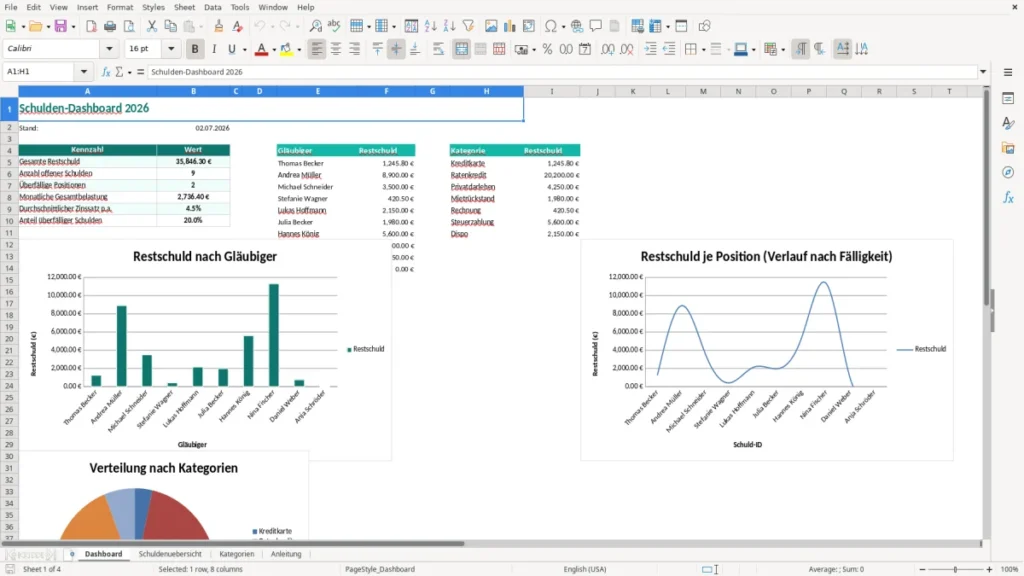Viewport: 1024px width, 576px height.
Task: Toggle print preview
Action: point(129,26)
